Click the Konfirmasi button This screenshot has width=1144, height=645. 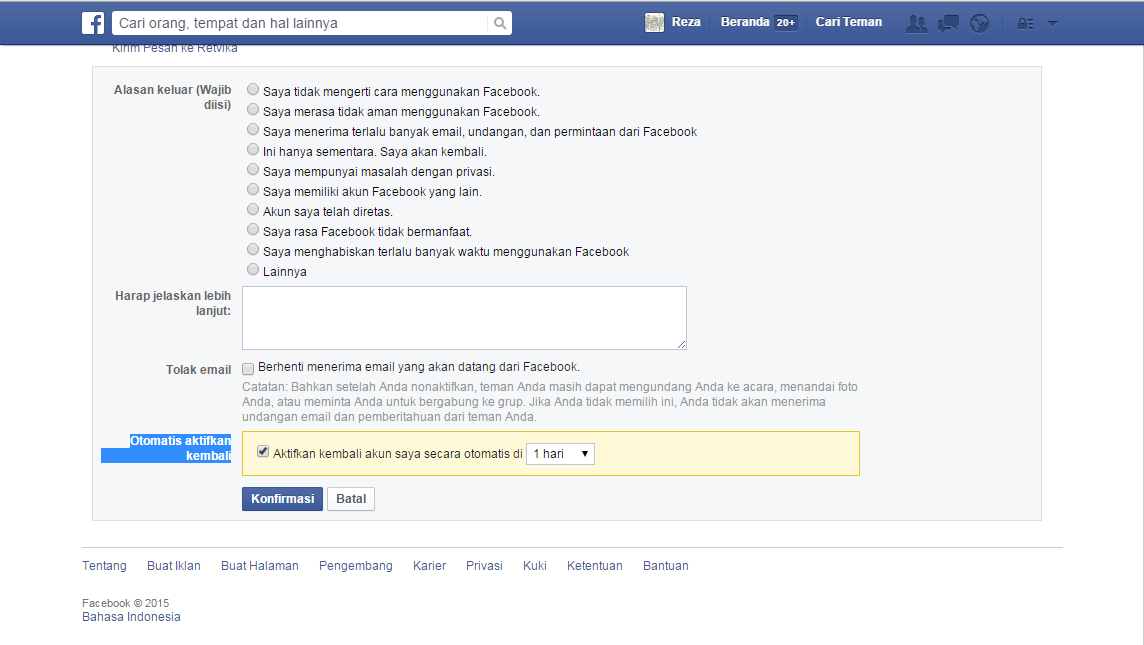pyautogui.click(x=282, y=499)
